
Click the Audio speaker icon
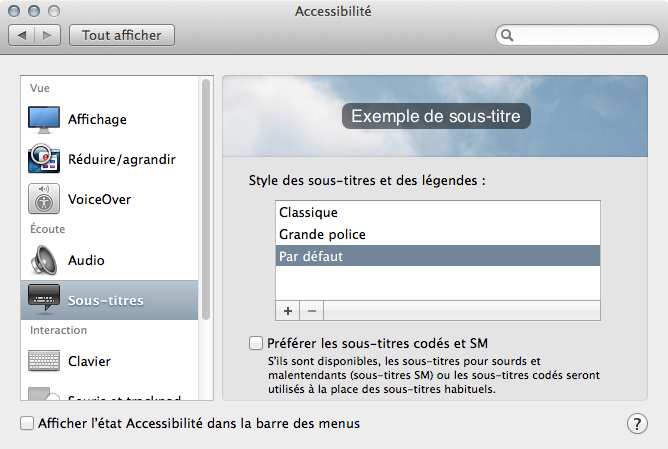pyautogui.click(x=44, y=260)
